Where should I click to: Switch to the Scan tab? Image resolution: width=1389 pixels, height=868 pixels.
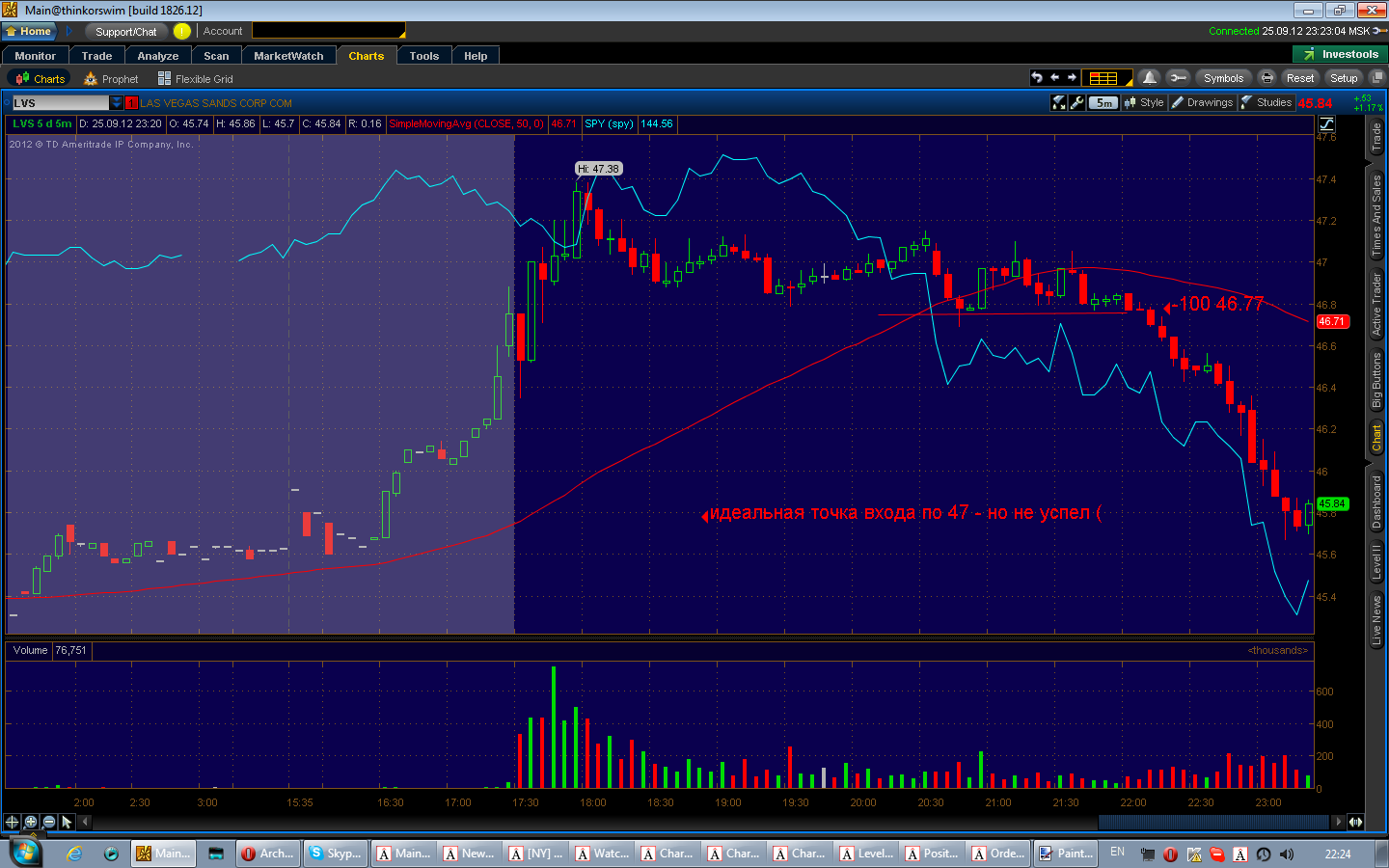tap(216, 56)
